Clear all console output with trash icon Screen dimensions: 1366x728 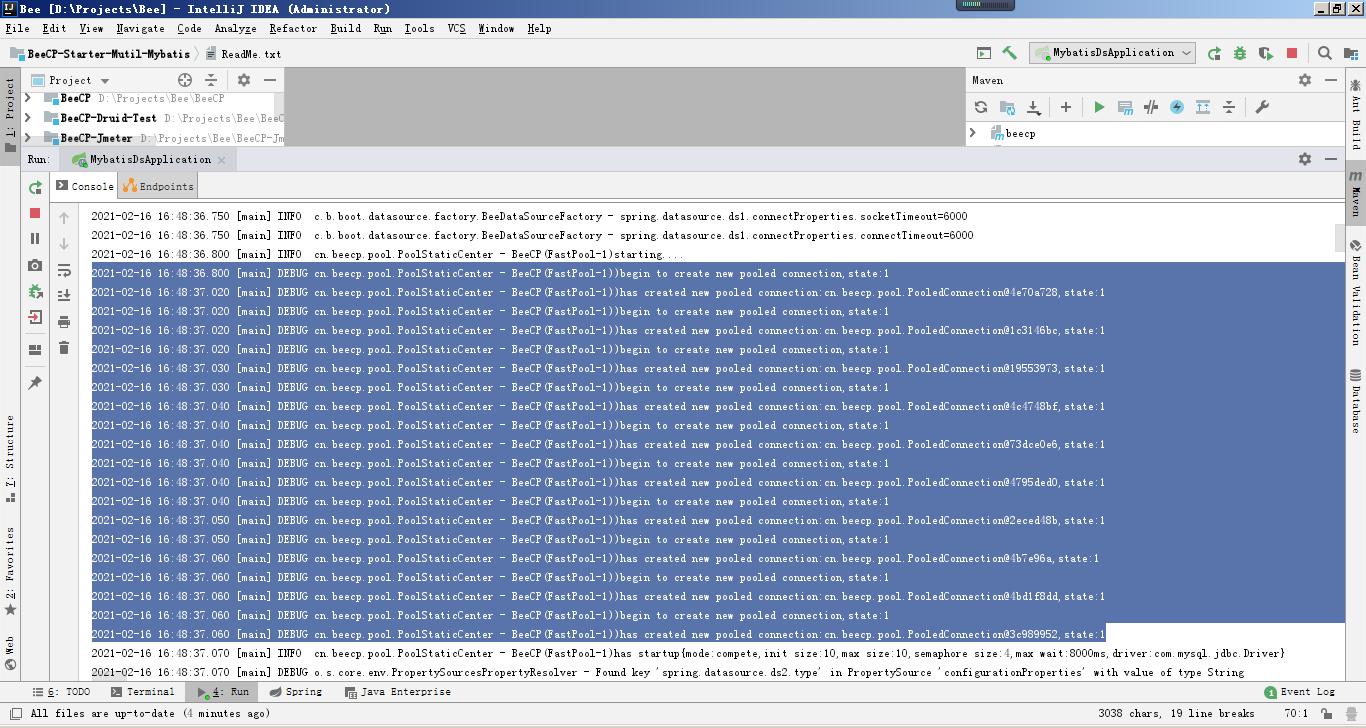(x=64, y=347)
